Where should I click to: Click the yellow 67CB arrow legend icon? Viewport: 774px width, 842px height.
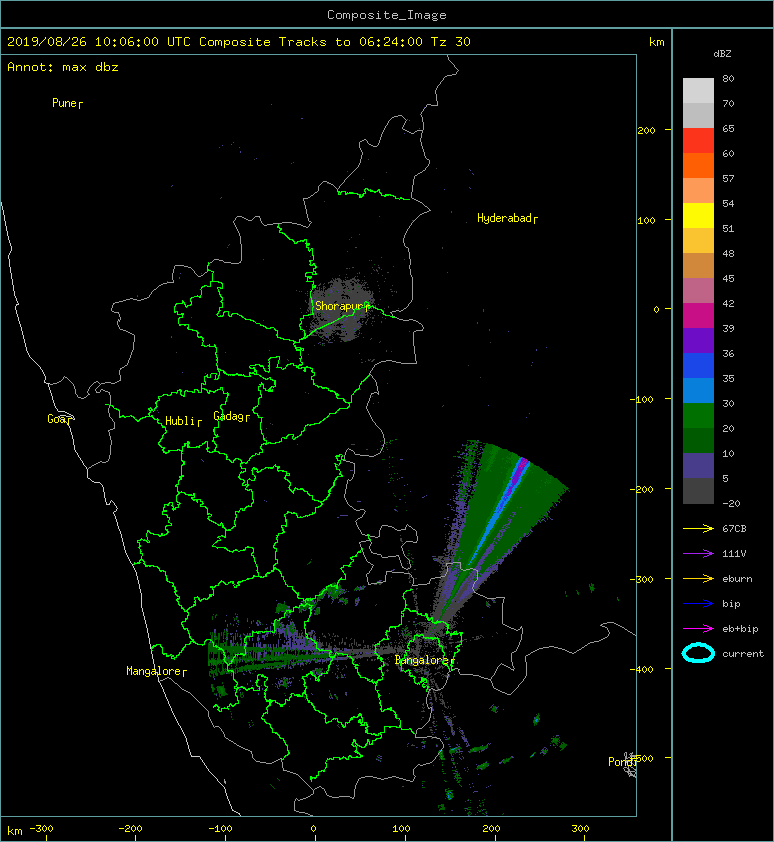(x=698, y=529)
